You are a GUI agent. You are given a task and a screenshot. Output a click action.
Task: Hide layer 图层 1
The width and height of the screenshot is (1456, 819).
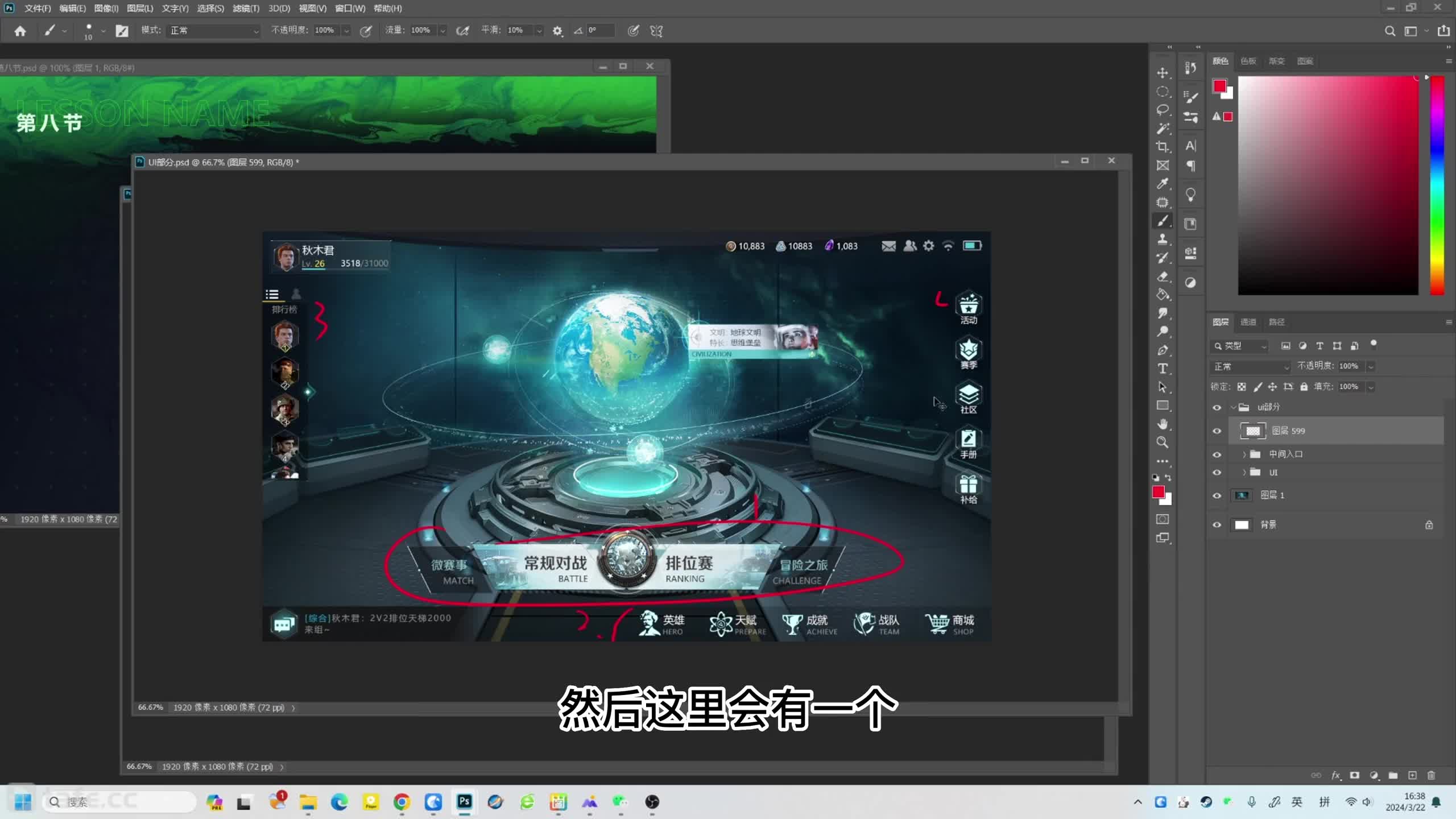[x=1217, y=495]
